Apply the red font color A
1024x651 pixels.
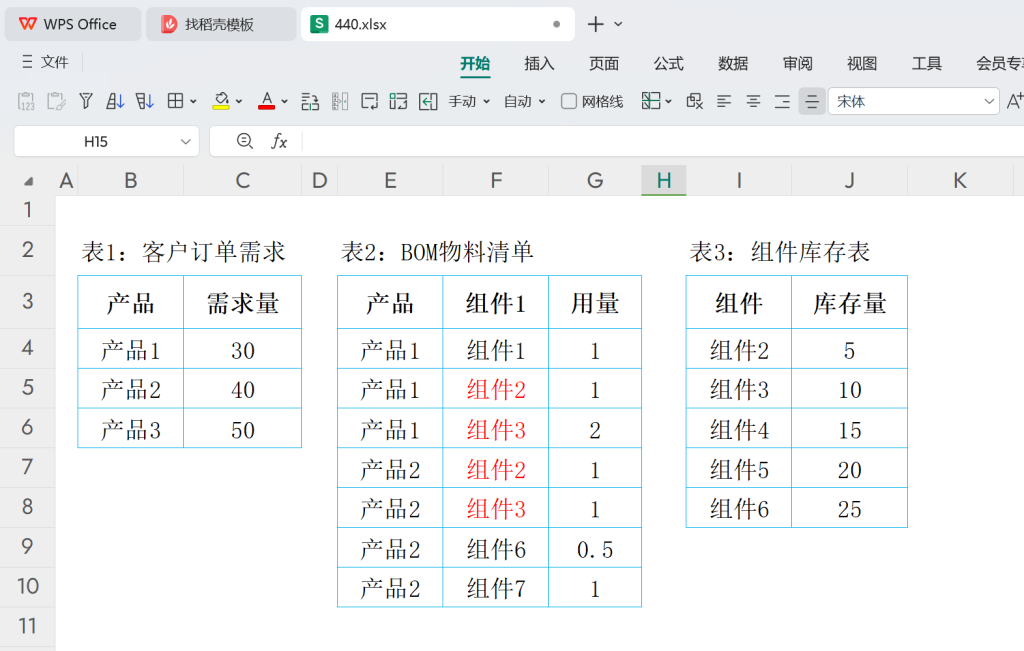click(x=266, y=101)
